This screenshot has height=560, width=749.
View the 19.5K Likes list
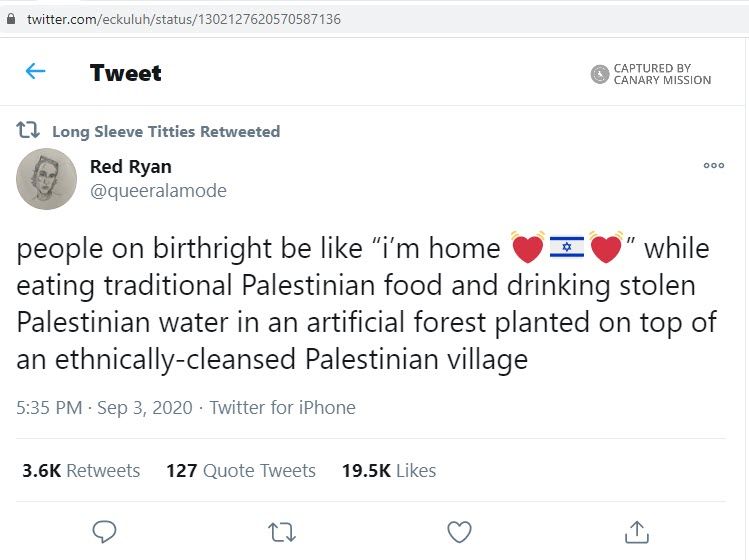[389, 470]
